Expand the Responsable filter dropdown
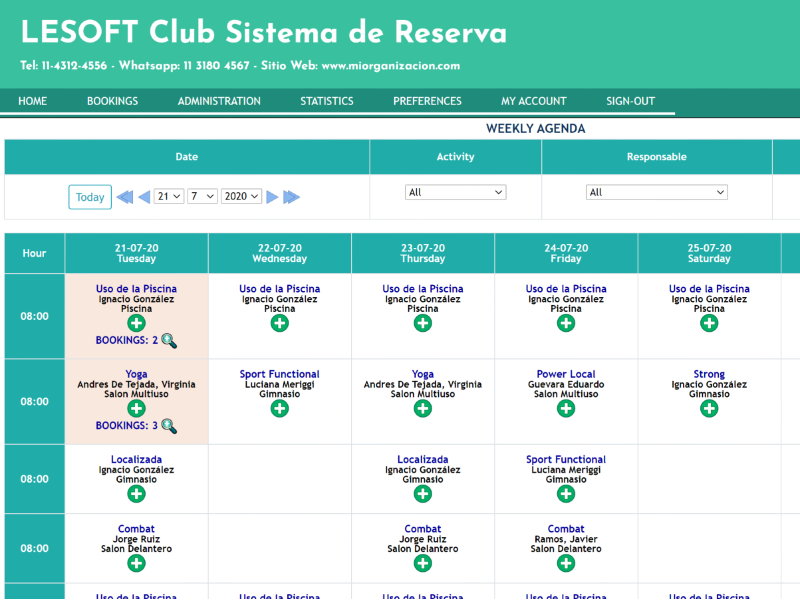Image resolution: width=800 pixels, height=600 pixels. [656, 192]
